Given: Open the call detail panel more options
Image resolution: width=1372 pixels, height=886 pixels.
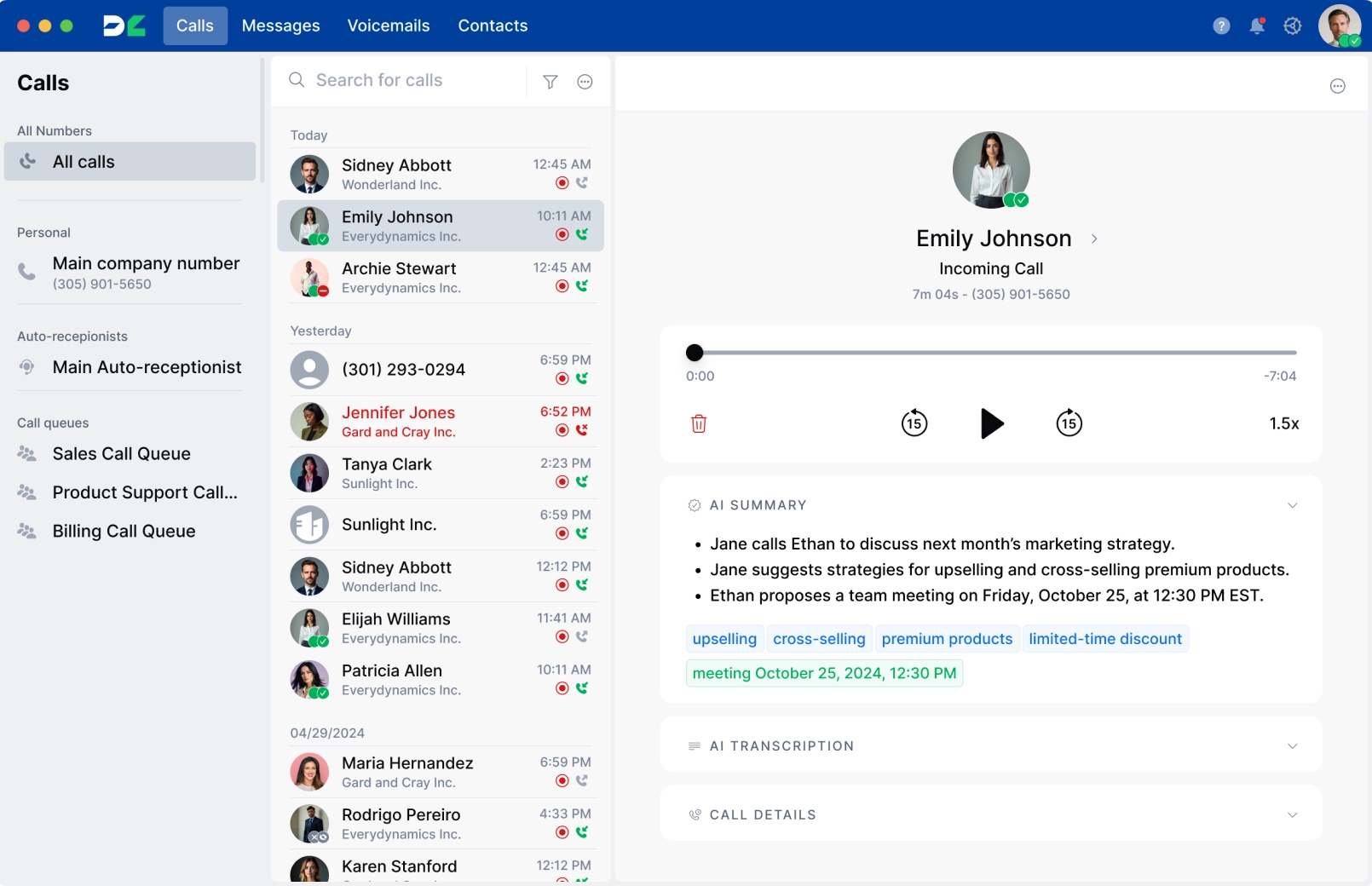Looking at the screenshot, I should 1337,86.
